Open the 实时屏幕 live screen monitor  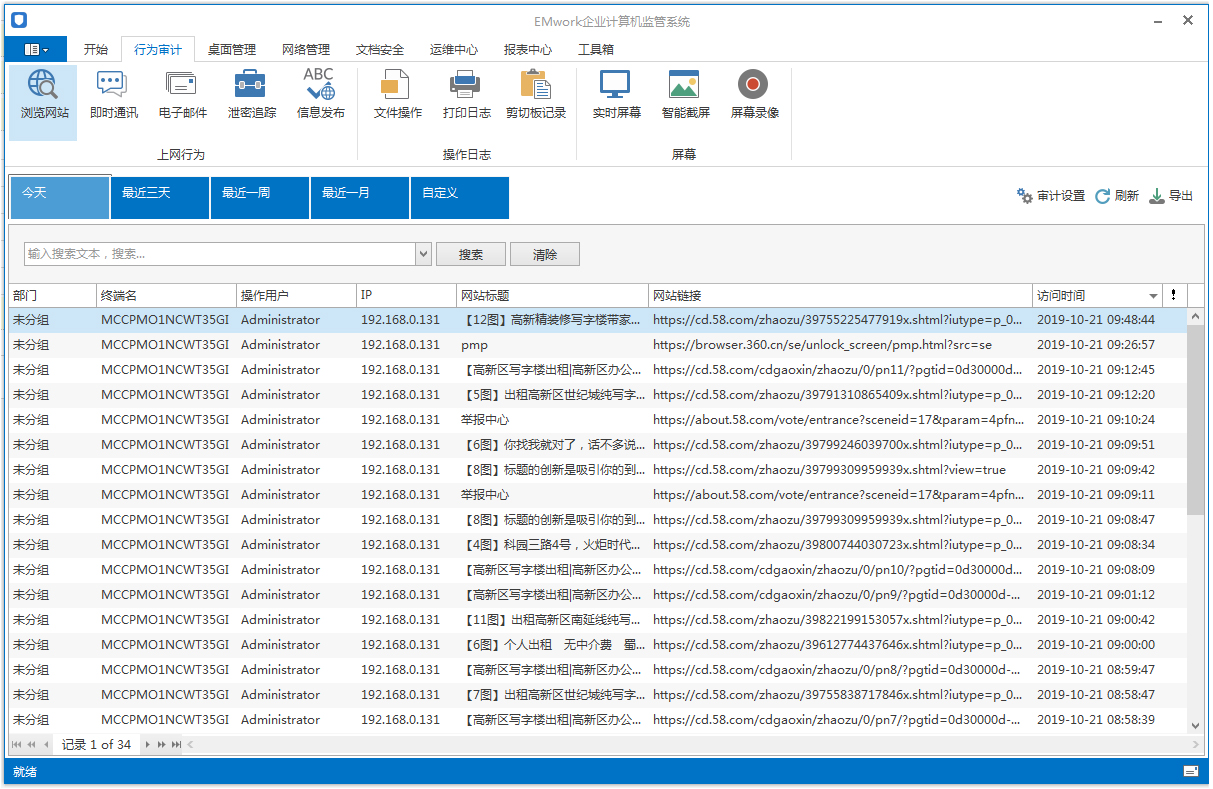point(616,95)
